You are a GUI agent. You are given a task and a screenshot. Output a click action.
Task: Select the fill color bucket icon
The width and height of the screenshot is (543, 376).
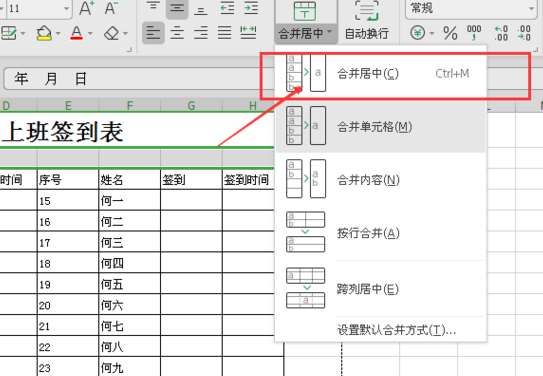click(x=44, y=33)
